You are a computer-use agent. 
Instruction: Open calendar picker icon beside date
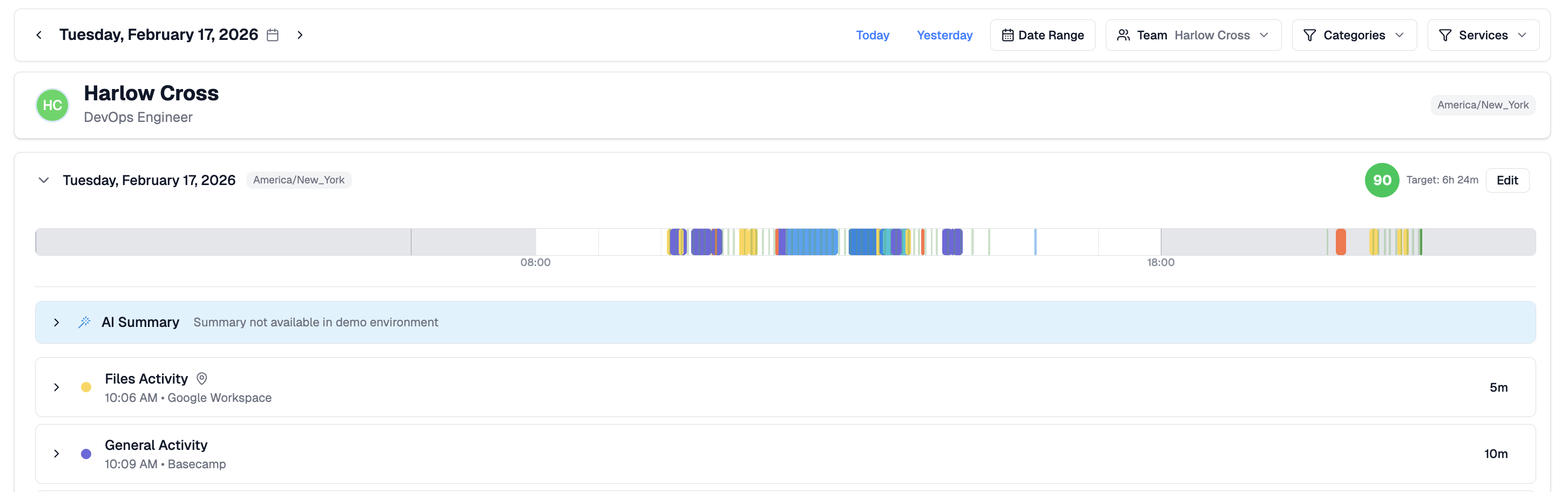pos(273,35)
